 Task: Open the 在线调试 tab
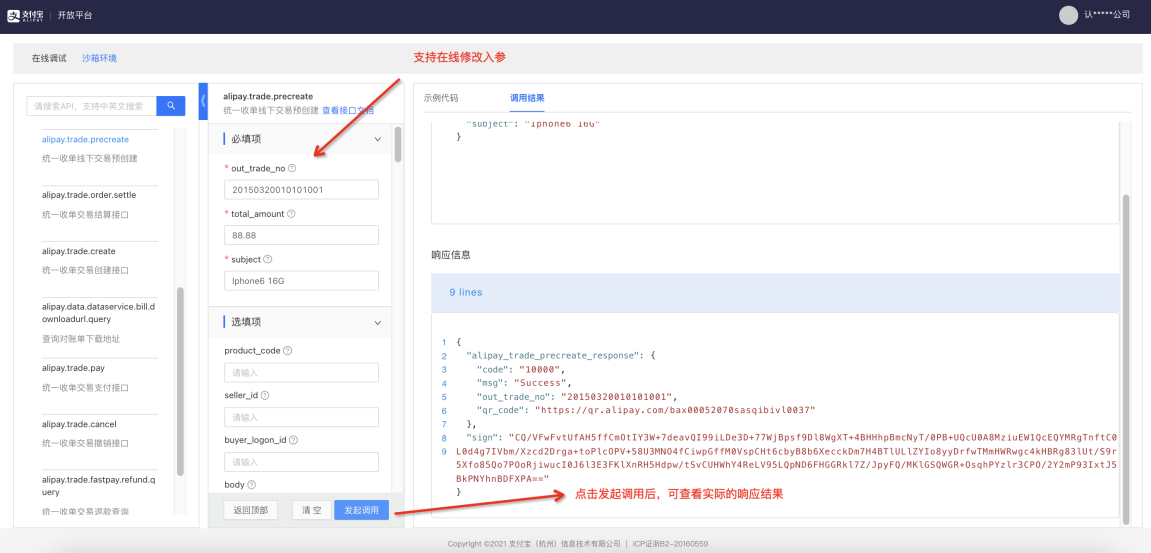pyautogui.click(x=49, y=58)
